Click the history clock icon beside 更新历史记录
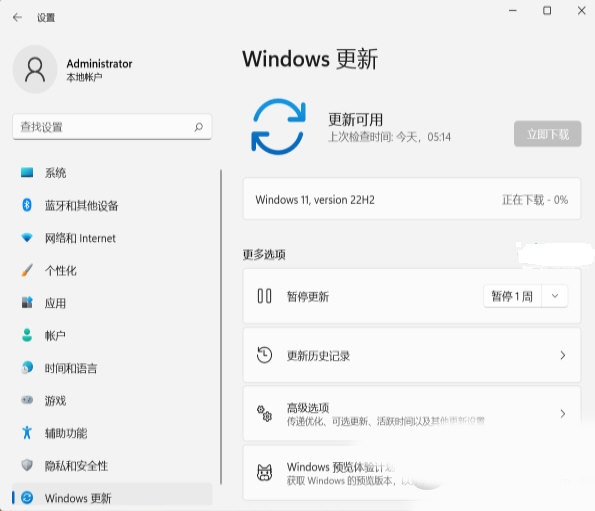 click(x=264, y=355)
